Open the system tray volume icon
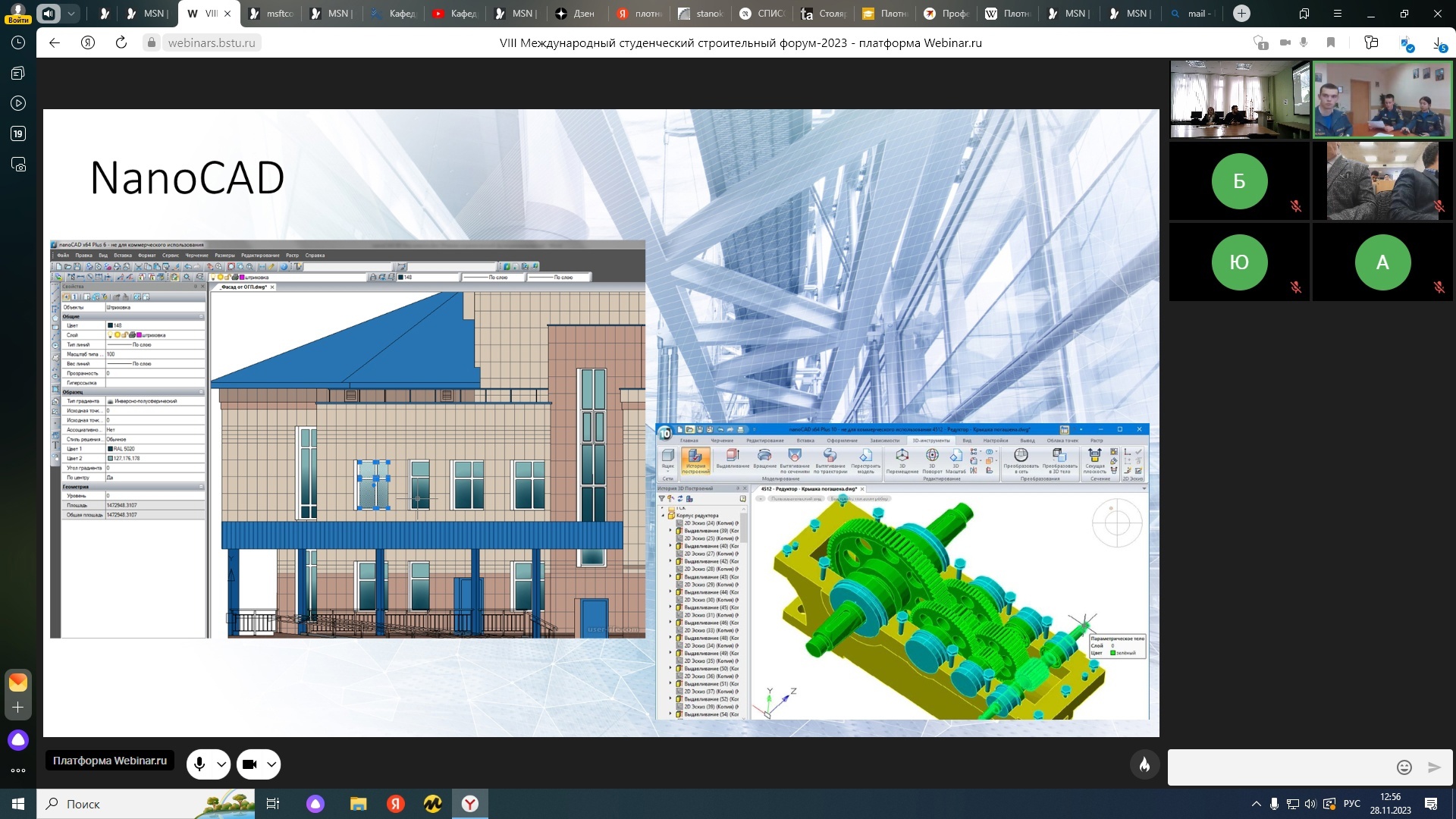This screenshot has height=819, width=1456. [x=1310, y=804]
